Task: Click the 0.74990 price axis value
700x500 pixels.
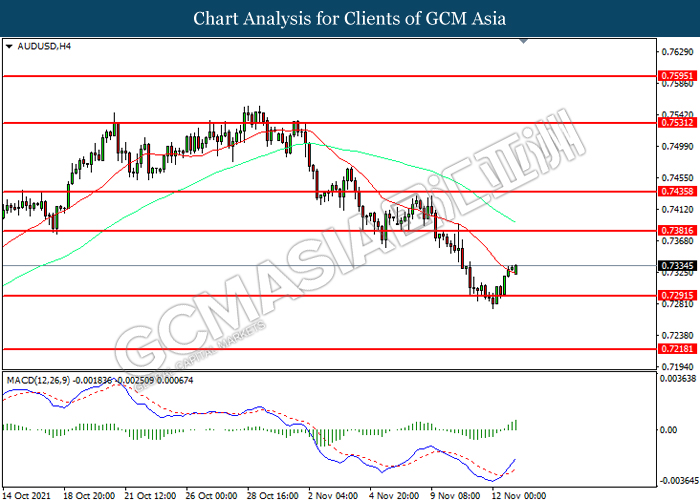Action: tap(678, 147)
